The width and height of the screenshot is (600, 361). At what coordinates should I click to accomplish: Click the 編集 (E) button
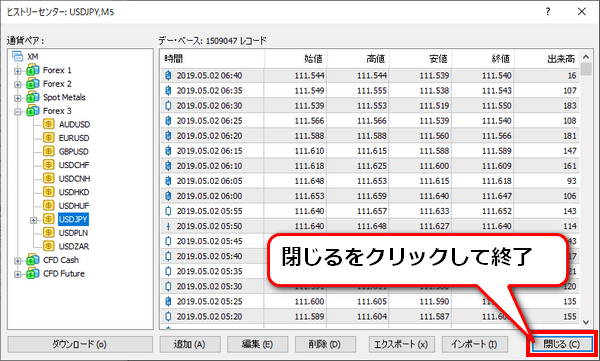pos(258,344)
